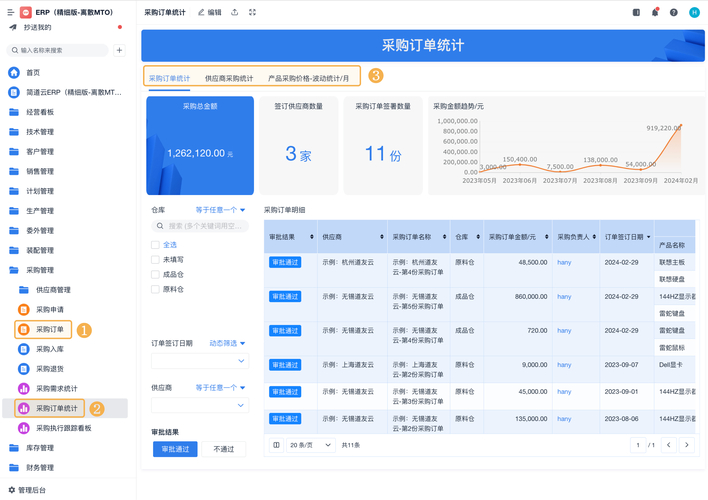
Task: Check the 成品仓 checkbox
Action: [x=155, y=275]
